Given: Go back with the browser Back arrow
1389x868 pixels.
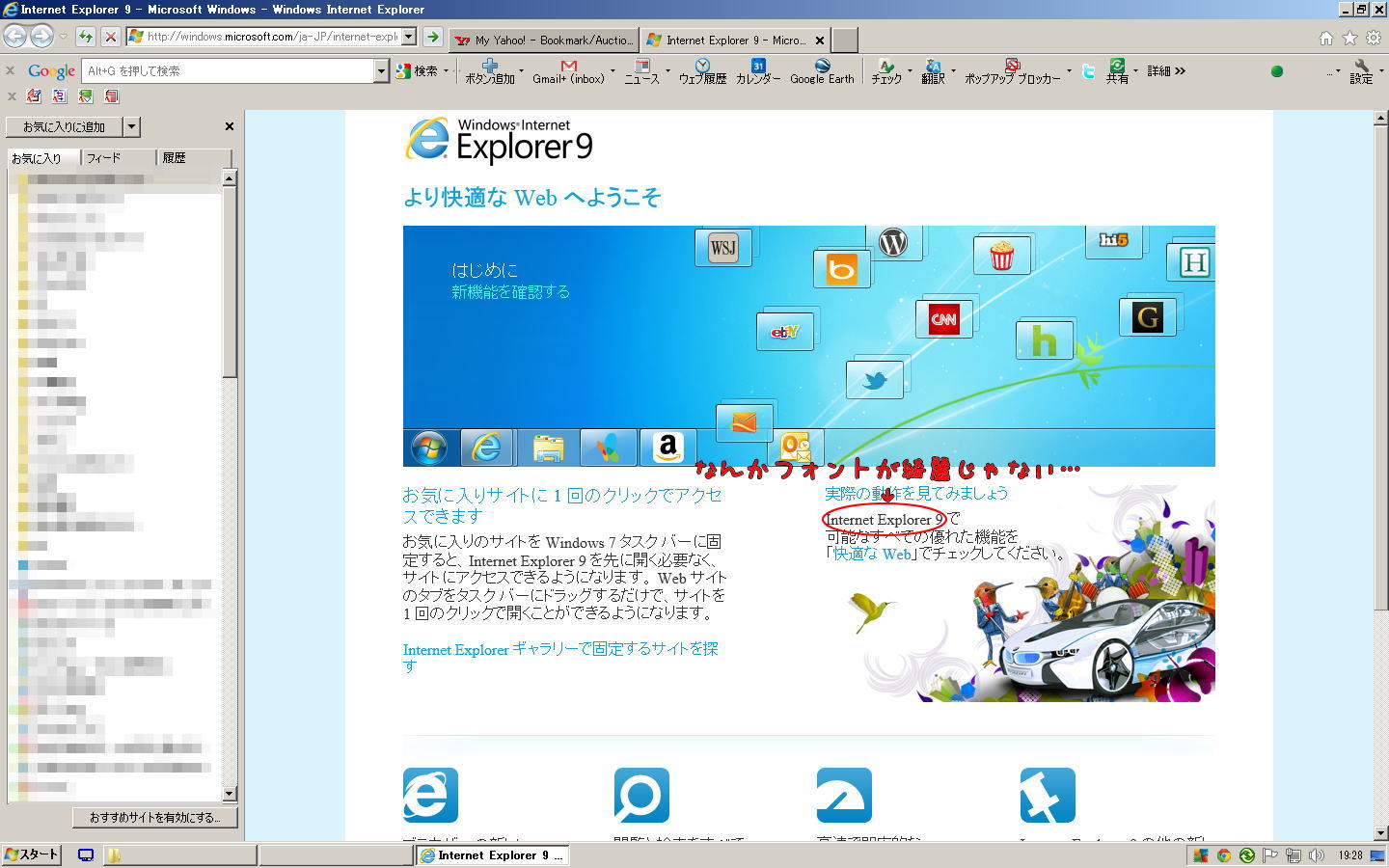Looking at the screenshot, I should pos(14,37).
